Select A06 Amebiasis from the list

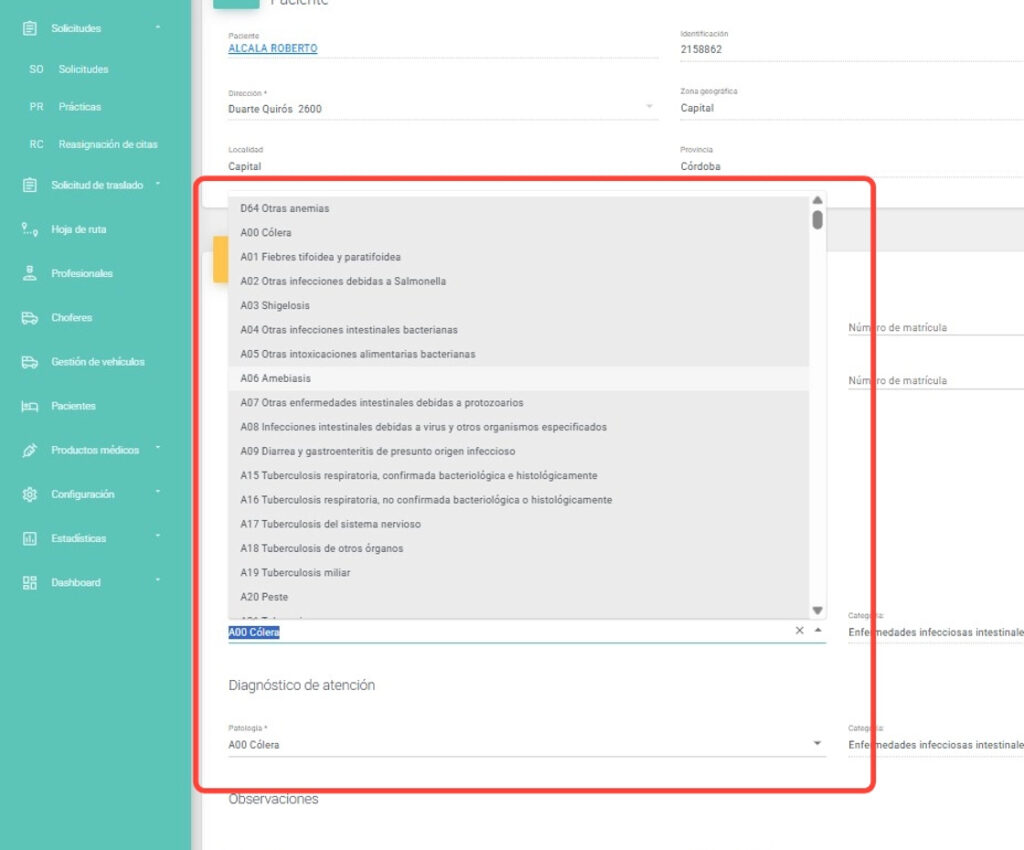tap(276, 379)
